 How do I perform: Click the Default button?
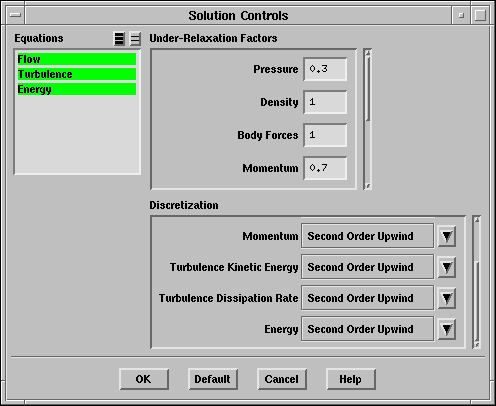[x=213, y=379]
